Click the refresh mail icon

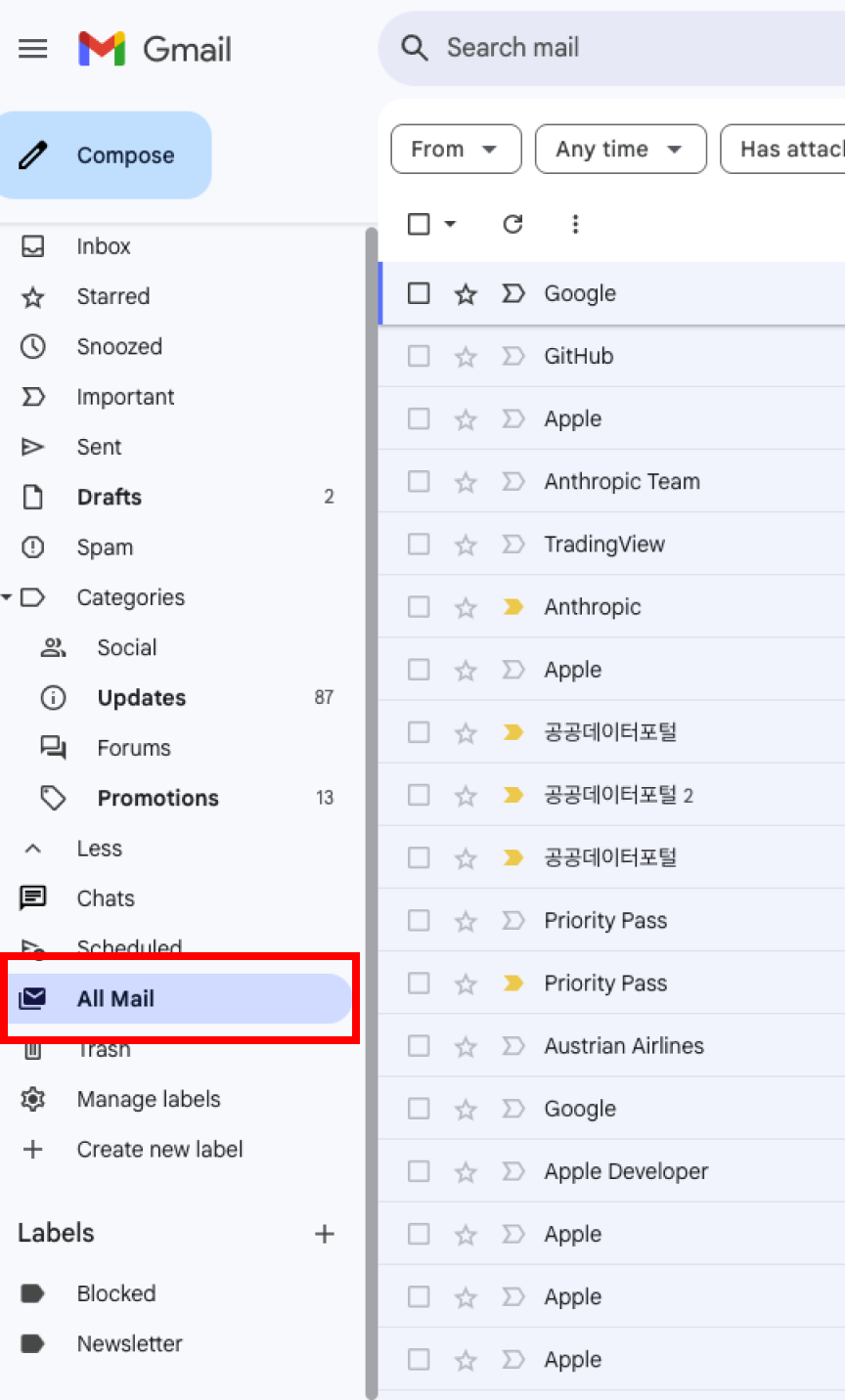512,224
